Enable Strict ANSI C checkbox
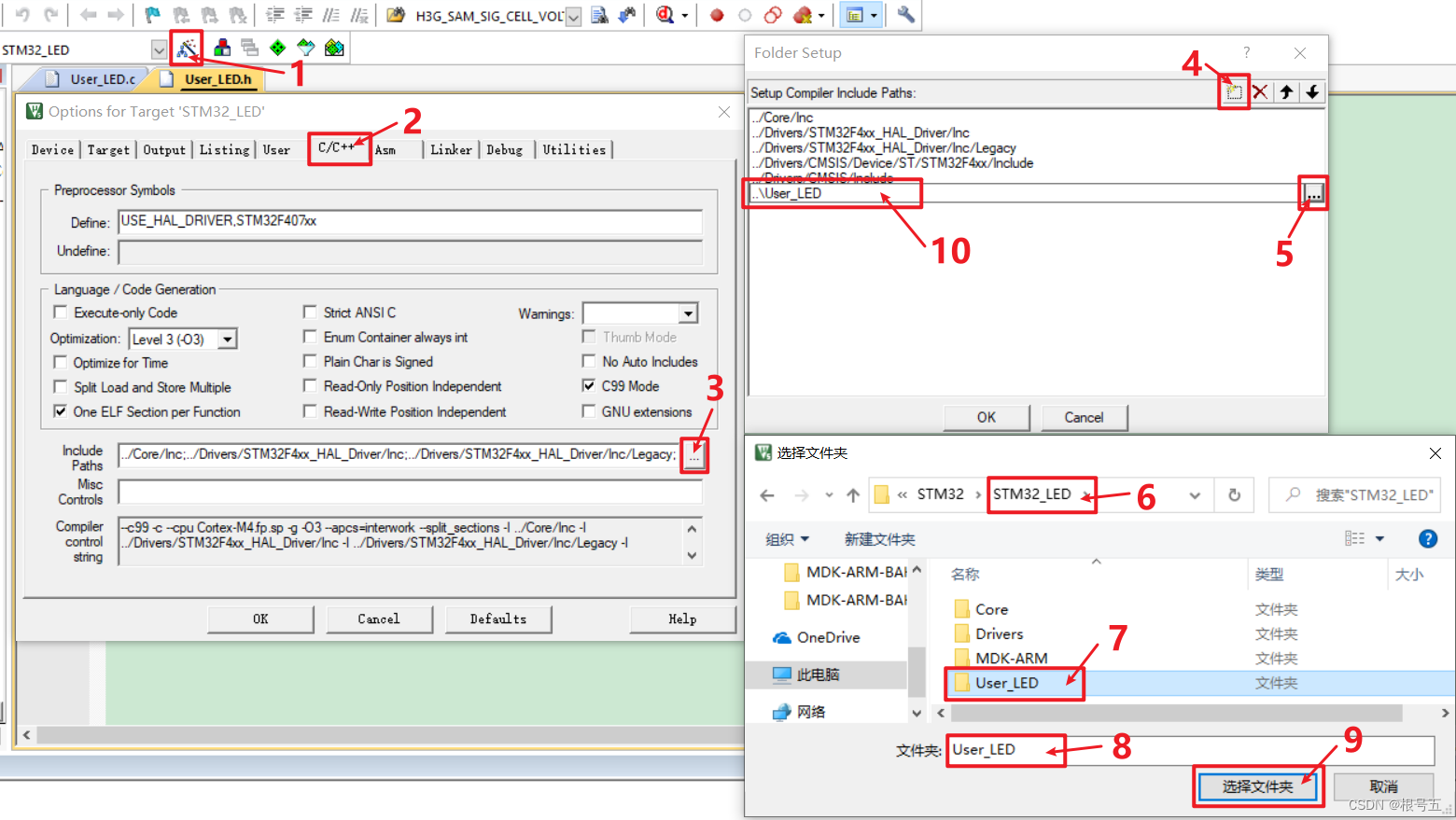This screenshot has width=1456, height=820. coord(310,312)
